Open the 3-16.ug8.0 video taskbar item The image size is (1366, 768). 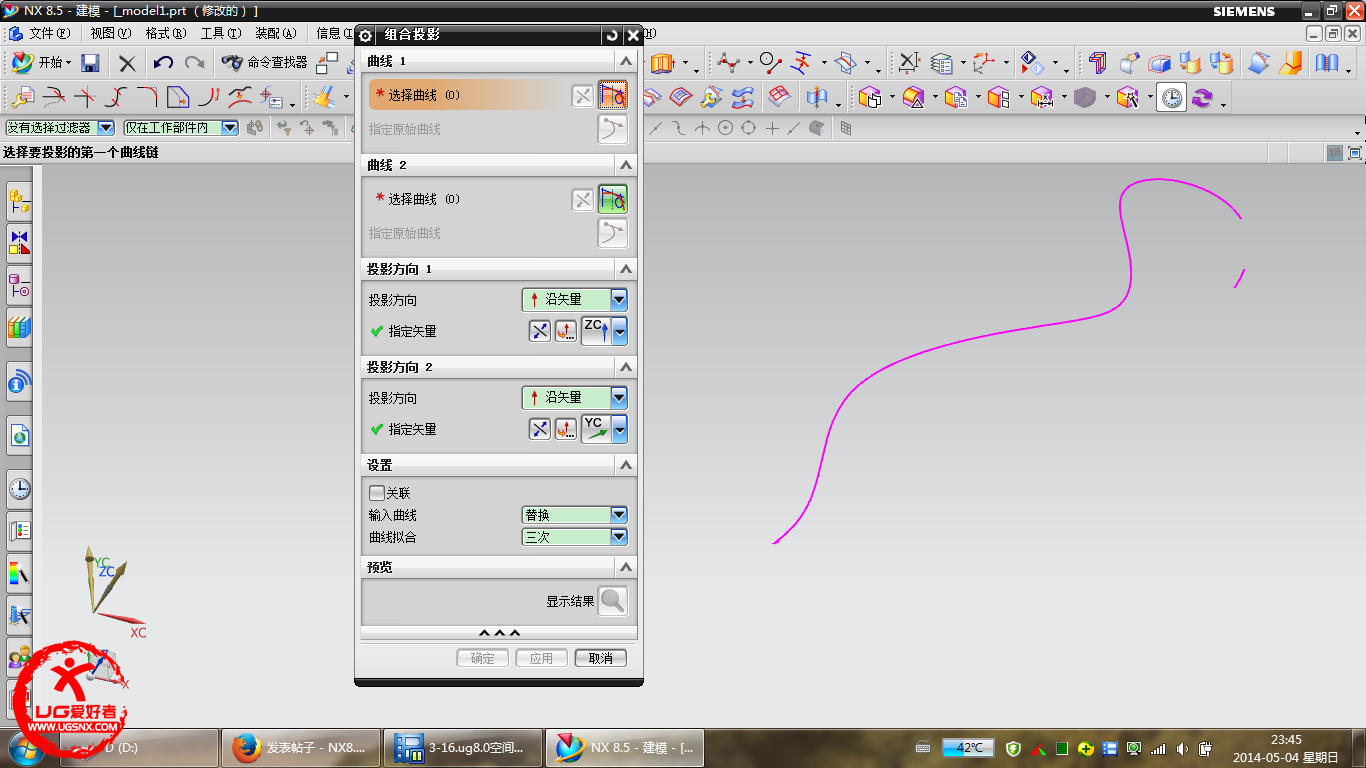pos(462,747)
